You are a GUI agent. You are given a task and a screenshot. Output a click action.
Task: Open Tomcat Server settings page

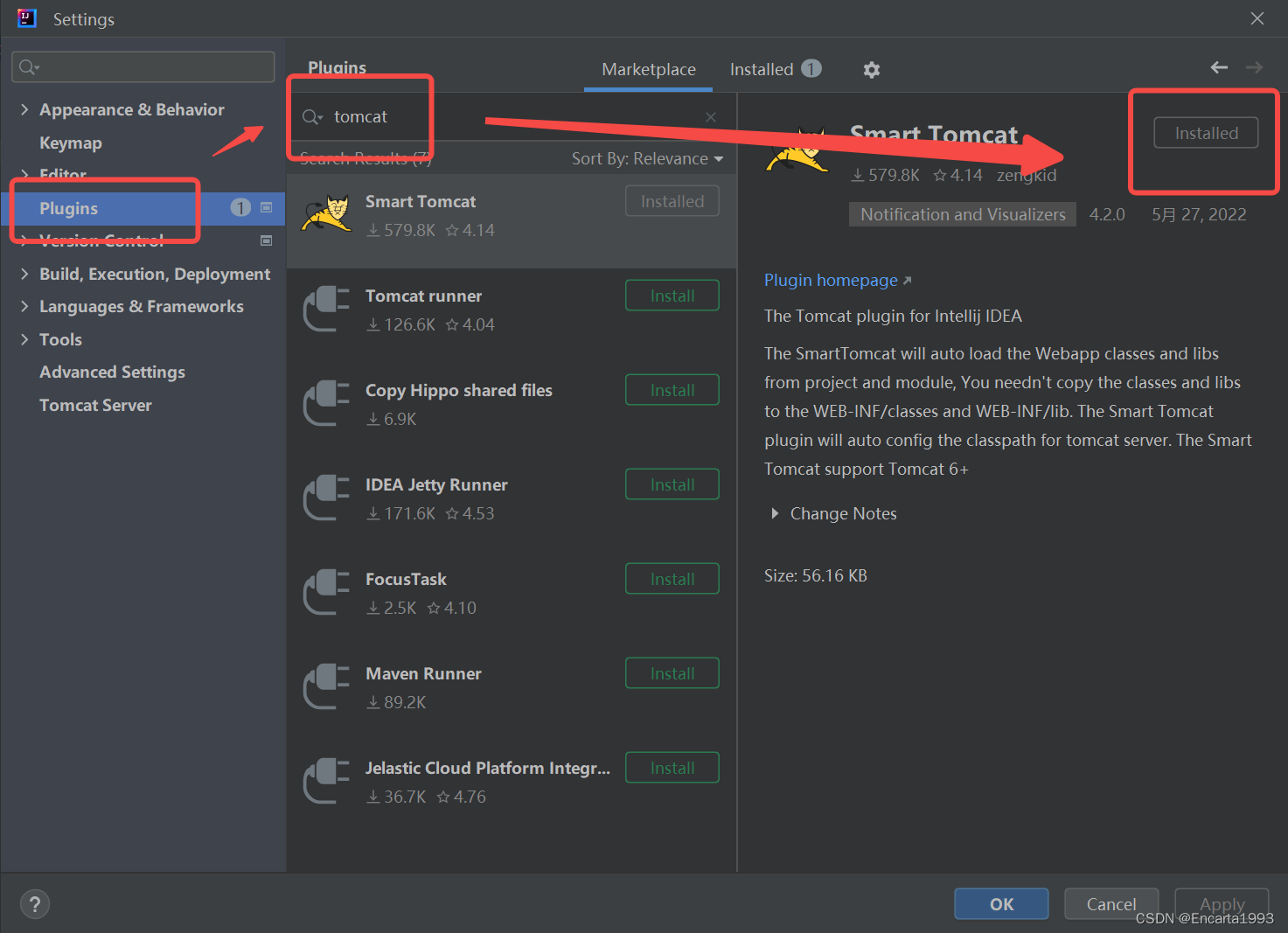pyautogui.click(x=95, y=405)
